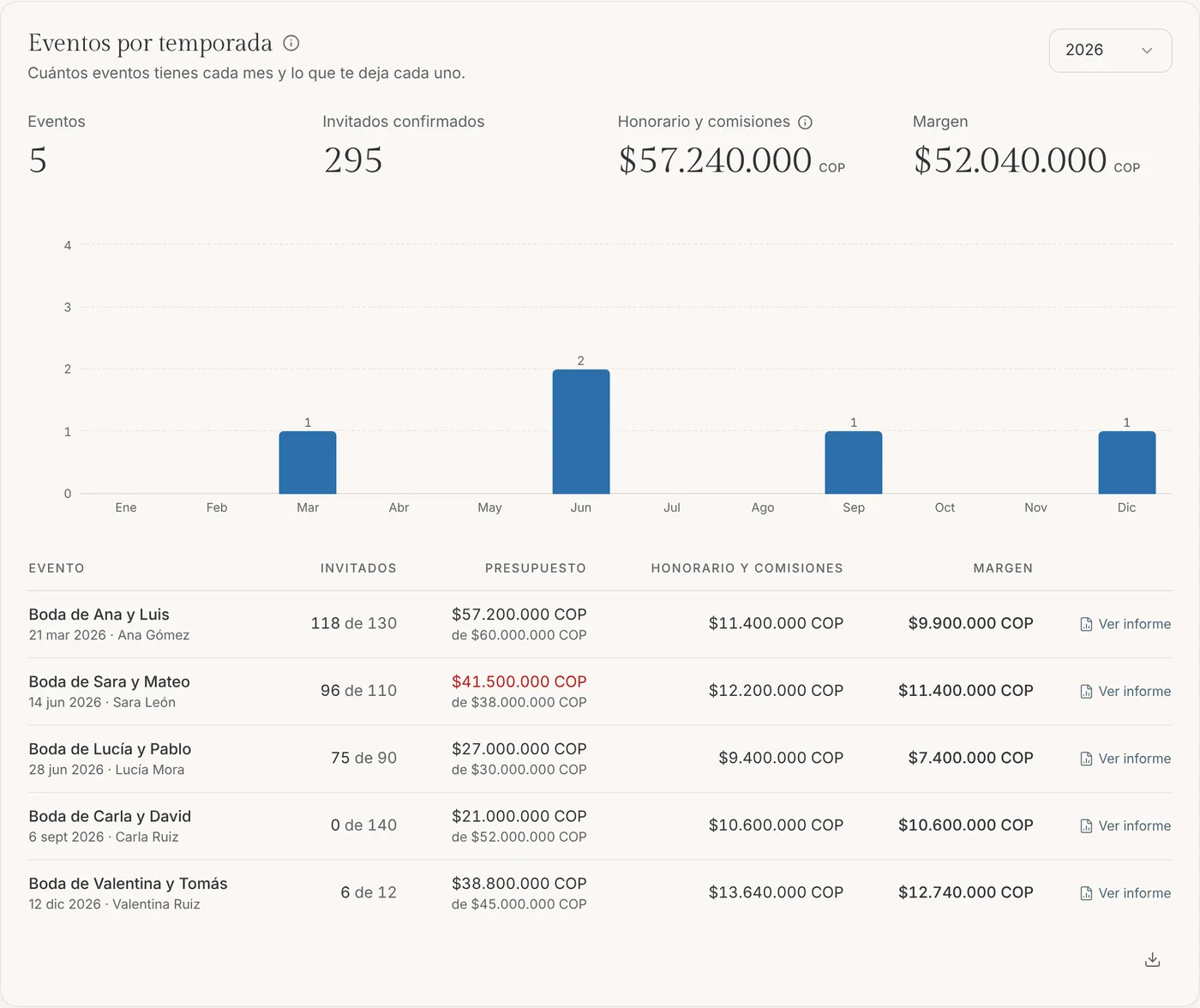
Task: Click the INVITADOS column header
Action: click(x=358, y=568)
